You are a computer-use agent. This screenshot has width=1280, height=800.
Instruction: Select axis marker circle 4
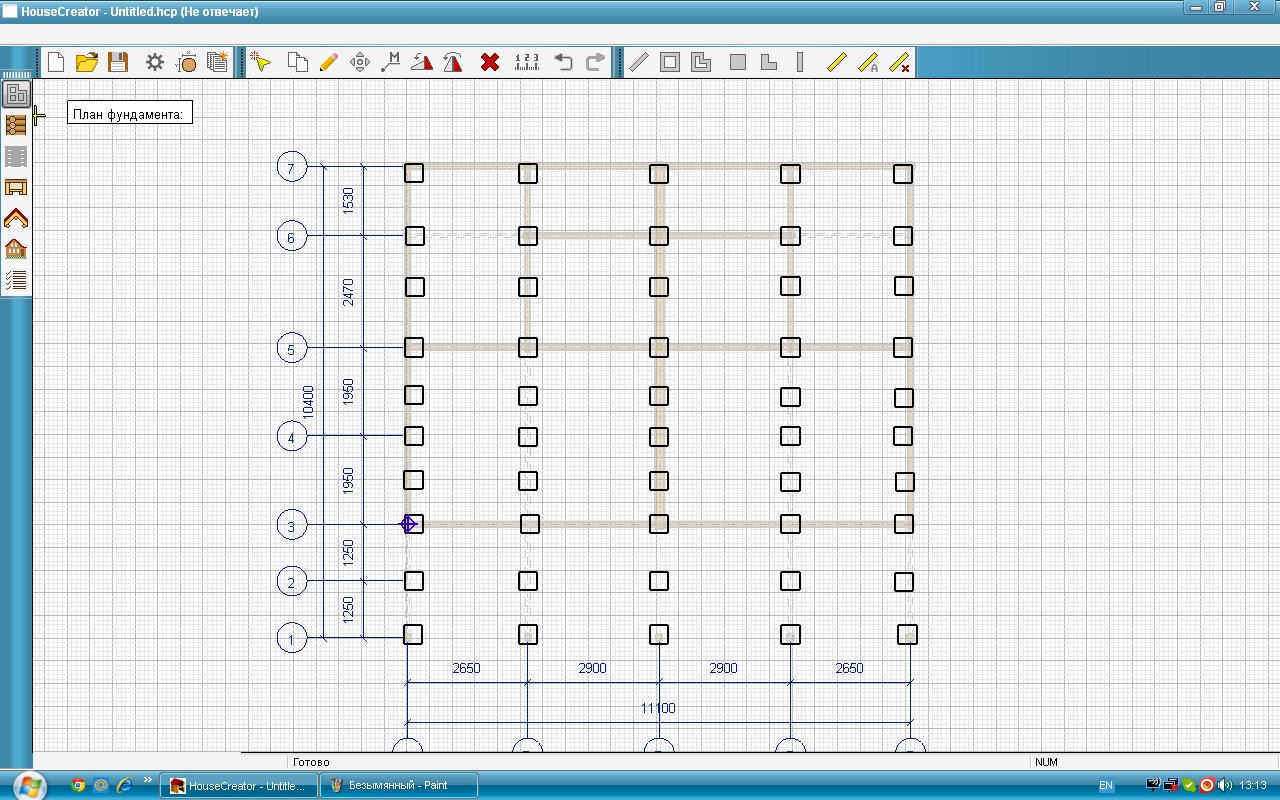(291, 438)
